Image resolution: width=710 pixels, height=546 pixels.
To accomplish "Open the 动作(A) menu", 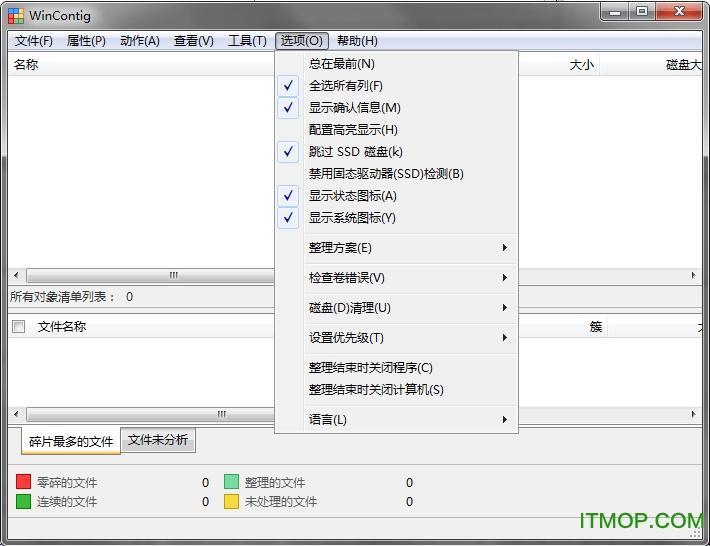I will [x=140, y=41].
